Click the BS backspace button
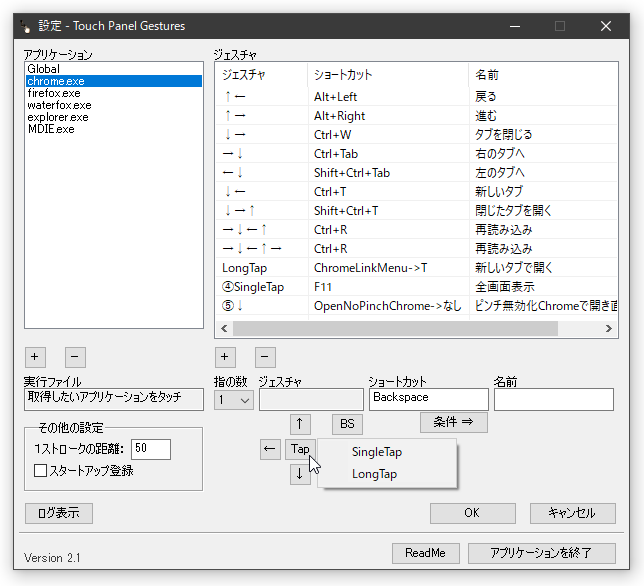The height and width of the screenshot is (586, 644). (x=347, y=424)
